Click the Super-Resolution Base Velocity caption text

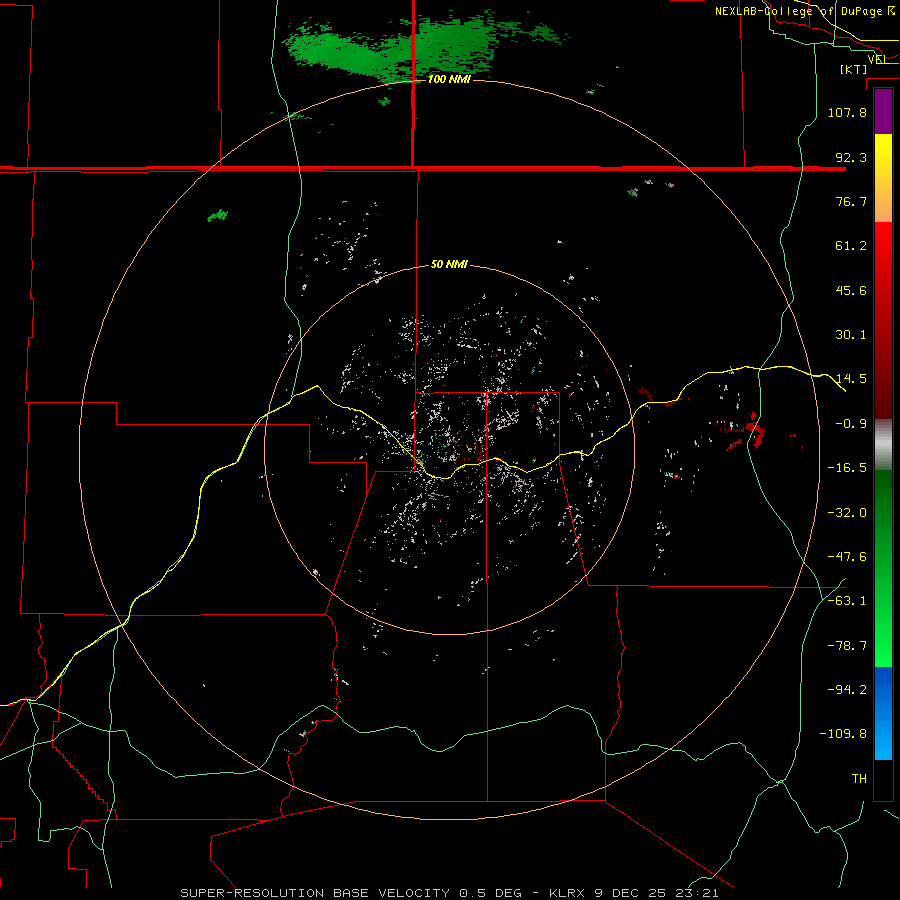point(449,893)
